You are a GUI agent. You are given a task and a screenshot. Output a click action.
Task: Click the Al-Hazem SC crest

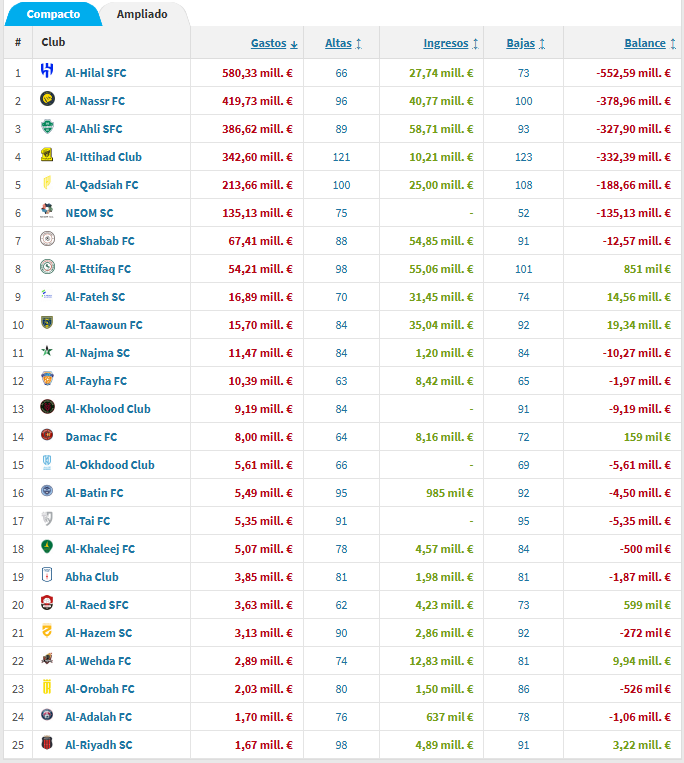coord(47,631)
